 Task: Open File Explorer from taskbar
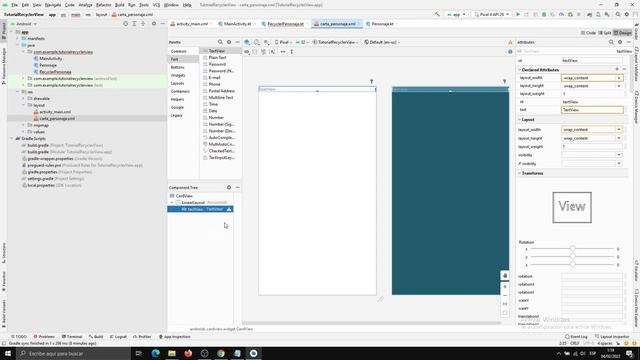pos(172,353)
